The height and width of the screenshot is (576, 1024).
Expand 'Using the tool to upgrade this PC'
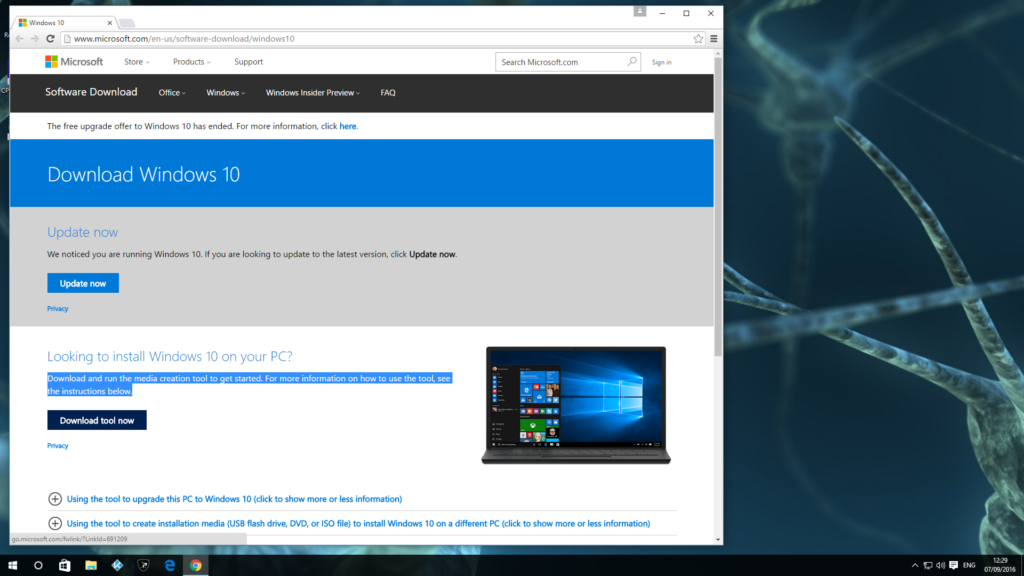(x=225, y=499)
